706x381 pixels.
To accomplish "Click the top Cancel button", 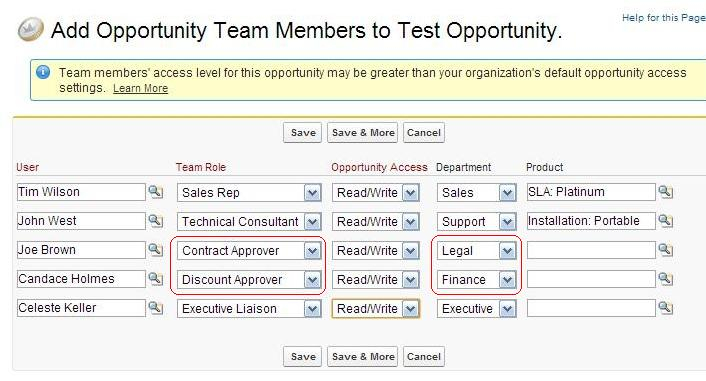I will click(424, 133).
